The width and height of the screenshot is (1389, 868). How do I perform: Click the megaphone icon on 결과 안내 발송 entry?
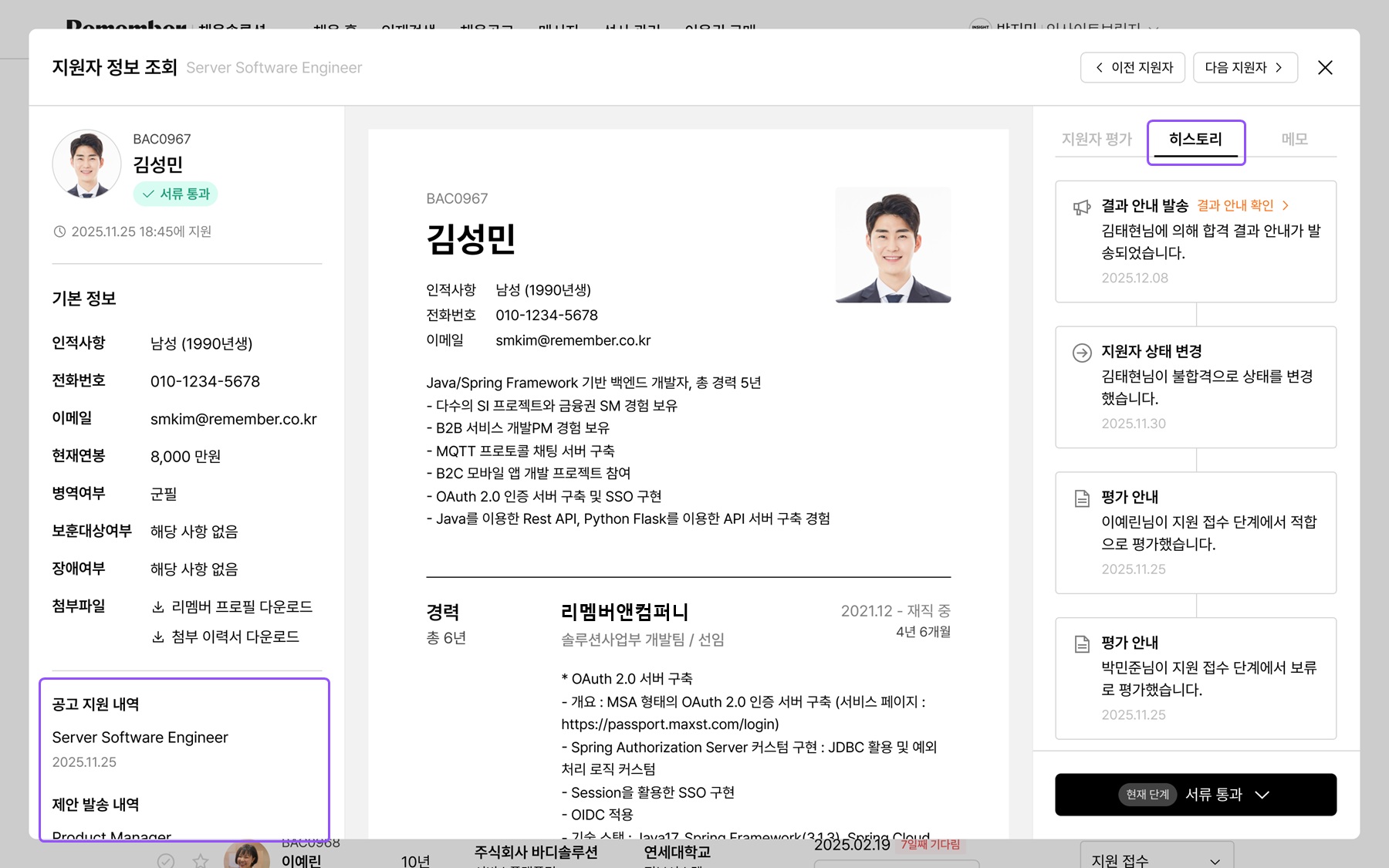[1080, 205]
